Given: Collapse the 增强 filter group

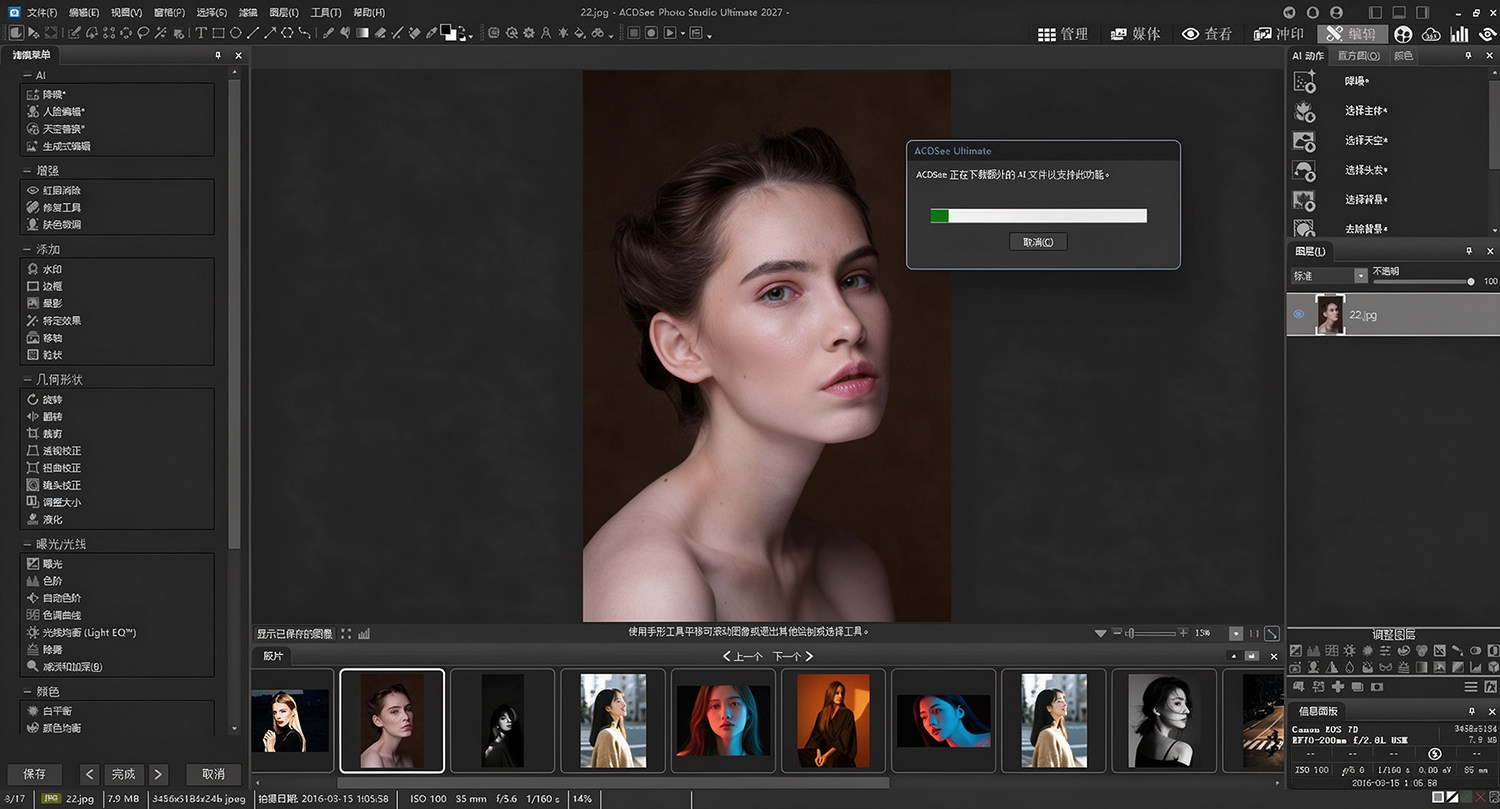Looking at the screenshot, I should point(26,171).
